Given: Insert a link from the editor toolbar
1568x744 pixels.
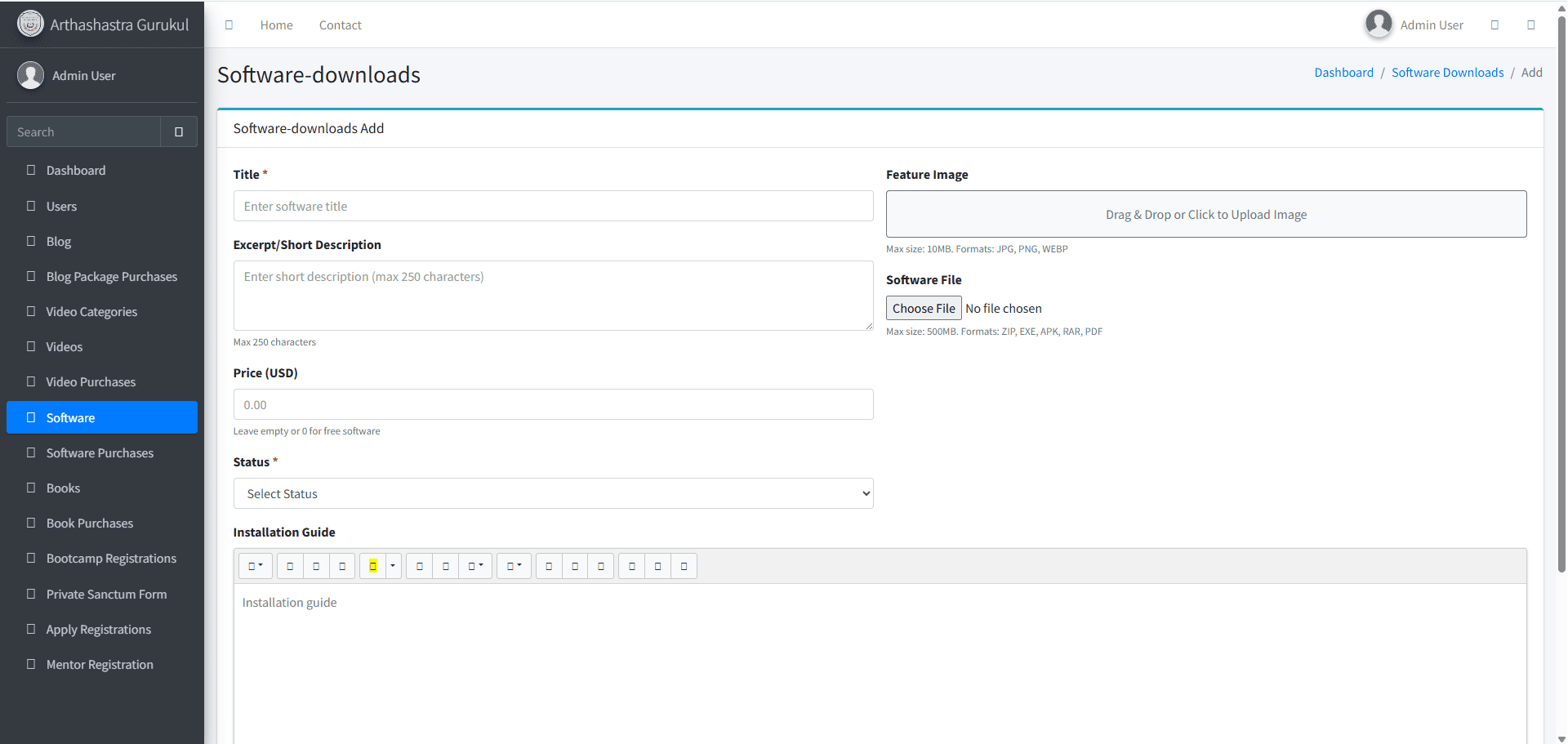Looking at the screenshot, I should (549, 566).
